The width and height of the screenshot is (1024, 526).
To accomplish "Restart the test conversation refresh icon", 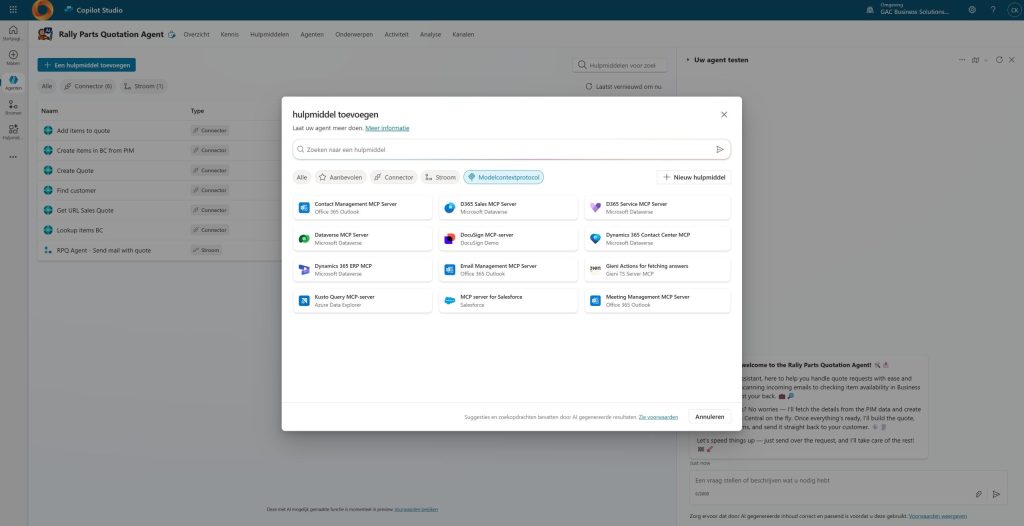I will click(x=999, y=60).
